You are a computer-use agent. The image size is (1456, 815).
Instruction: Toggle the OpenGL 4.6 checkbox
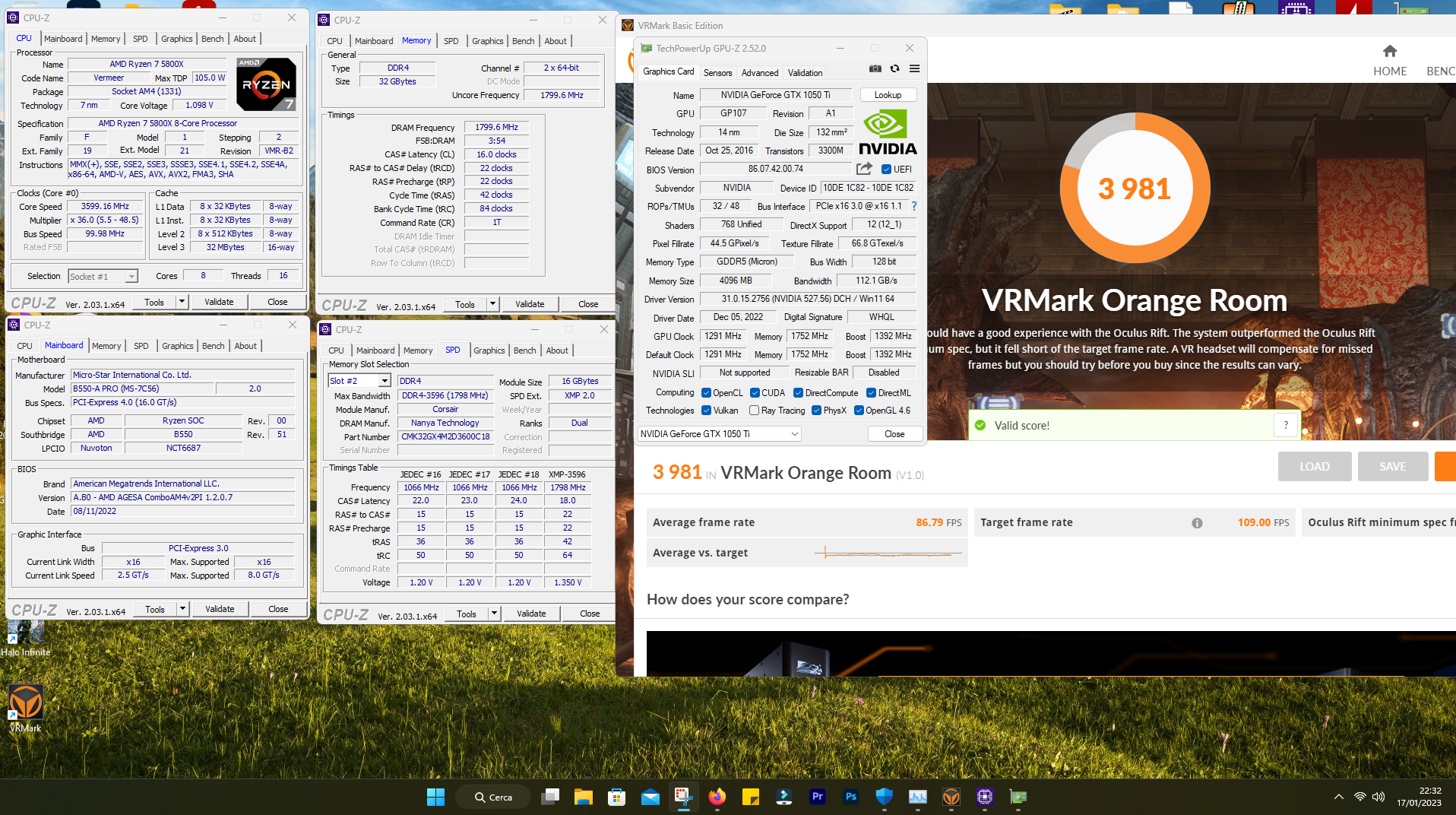point(859,411)
